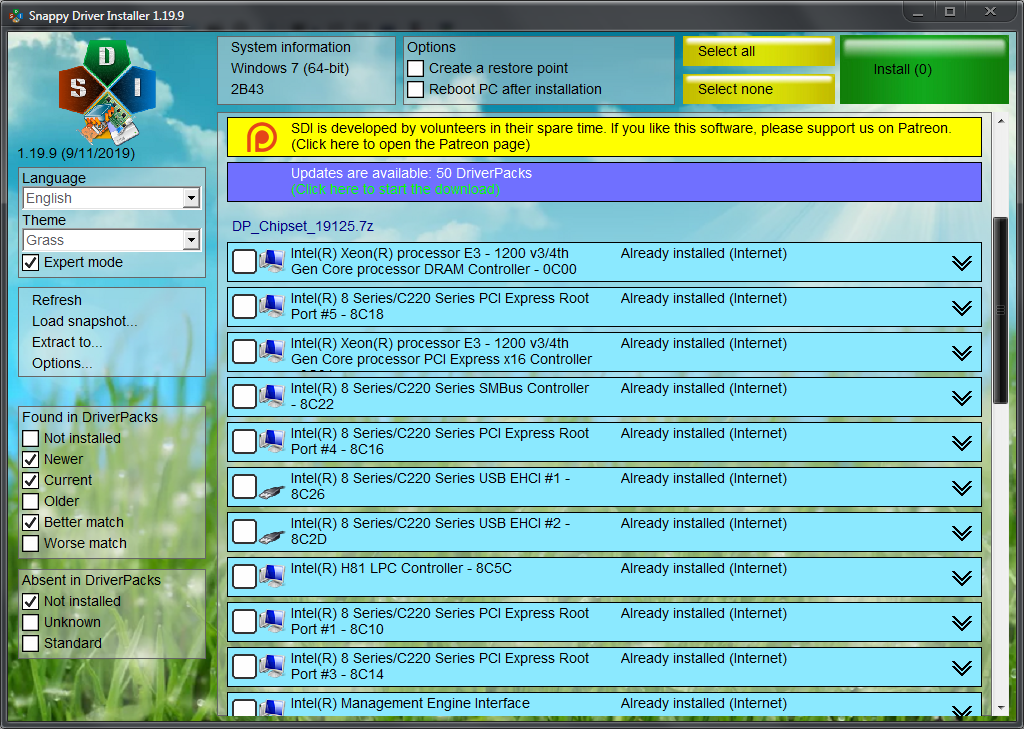
Task: Click USB plug icon for EHCI #2 8C2D
Action: [x=272, y=536]
